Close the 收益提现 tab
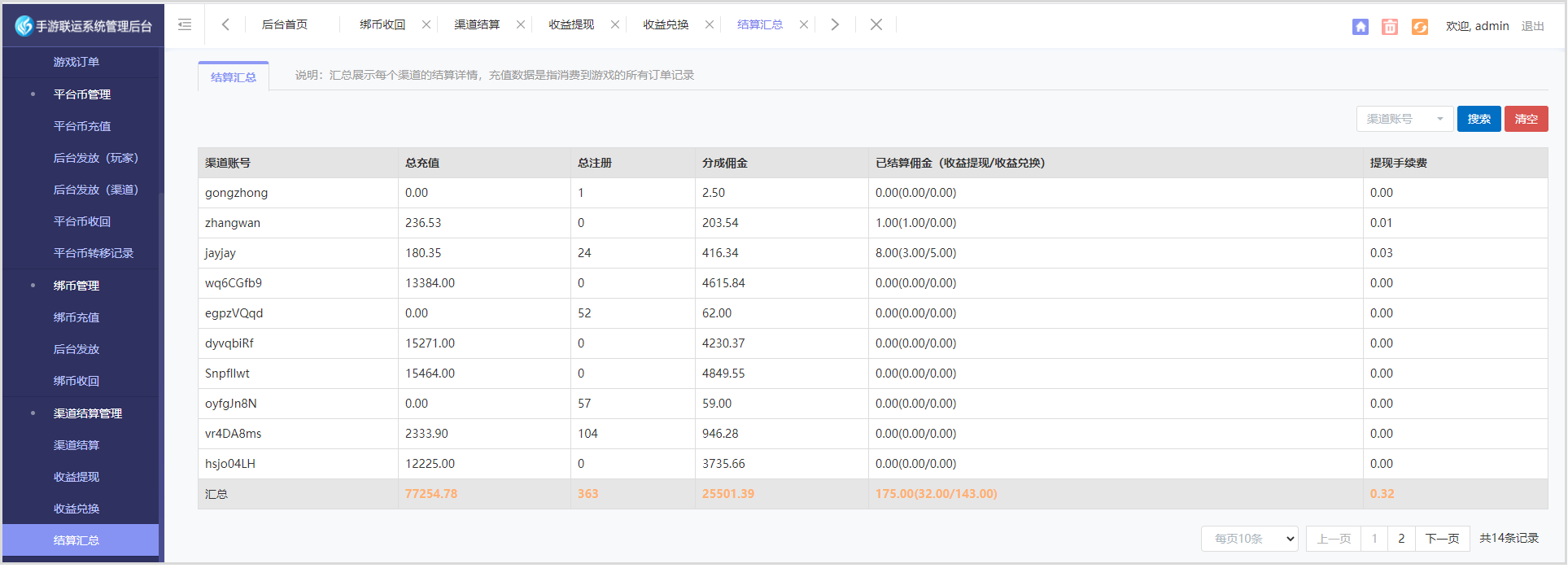Image resolution: width=1568 pixels, height=568 pixels. 615,24
